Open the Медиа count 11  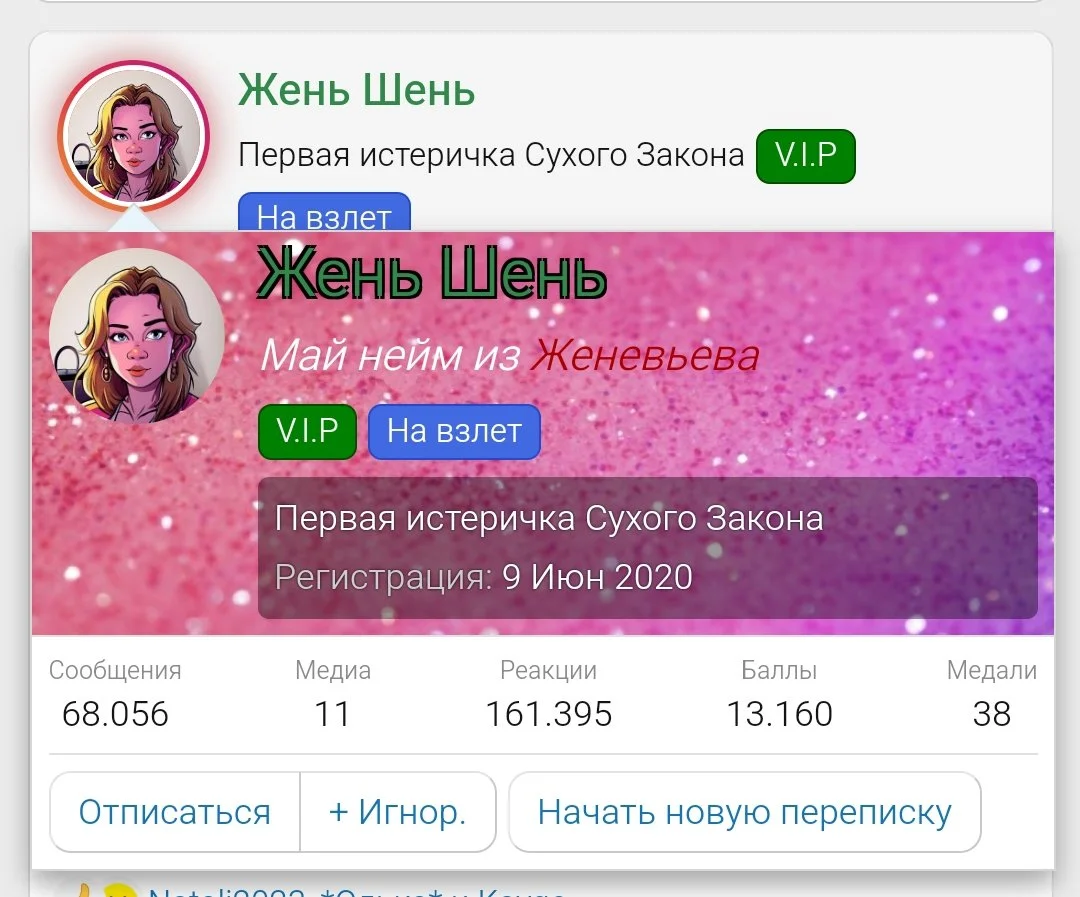click(x=333, y=713)
